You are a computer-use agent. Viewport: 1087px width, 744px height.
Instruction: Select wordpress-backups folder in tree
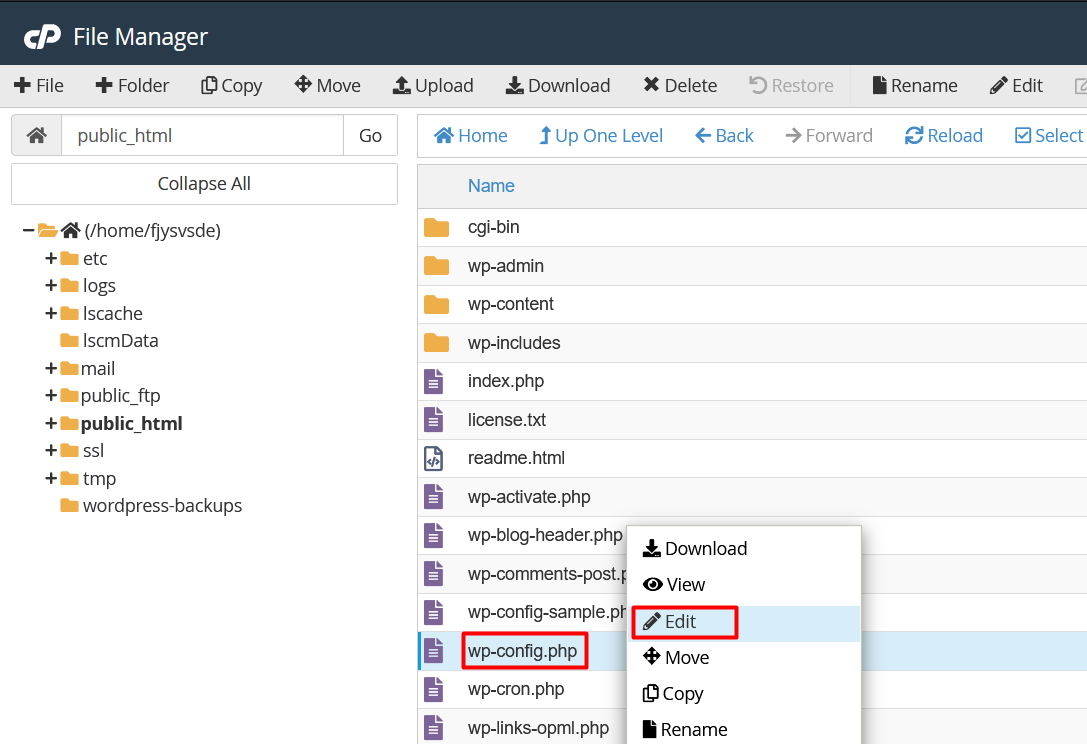pos(162,505)
